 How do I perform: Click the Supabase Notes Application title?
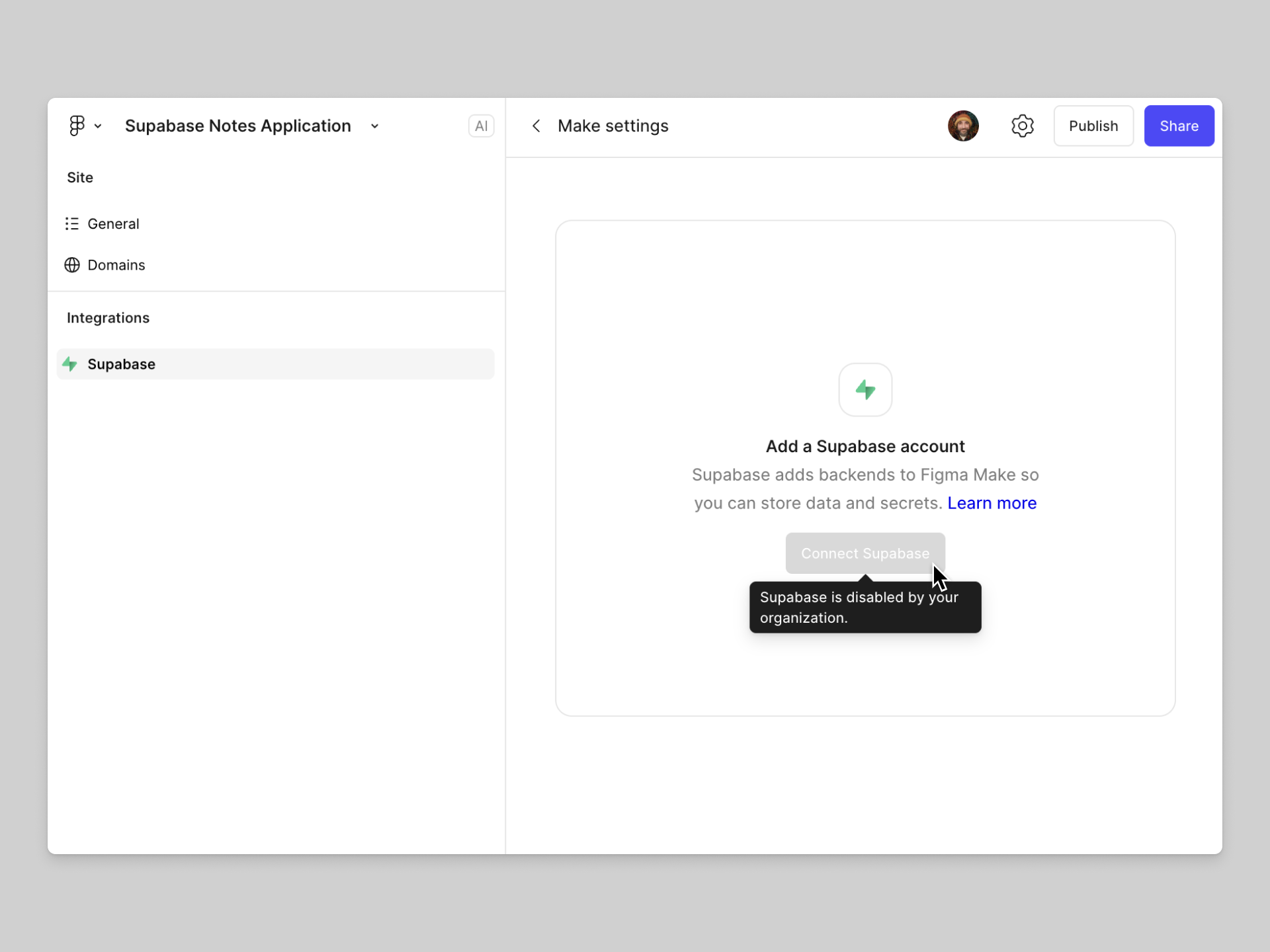(238, 126)
